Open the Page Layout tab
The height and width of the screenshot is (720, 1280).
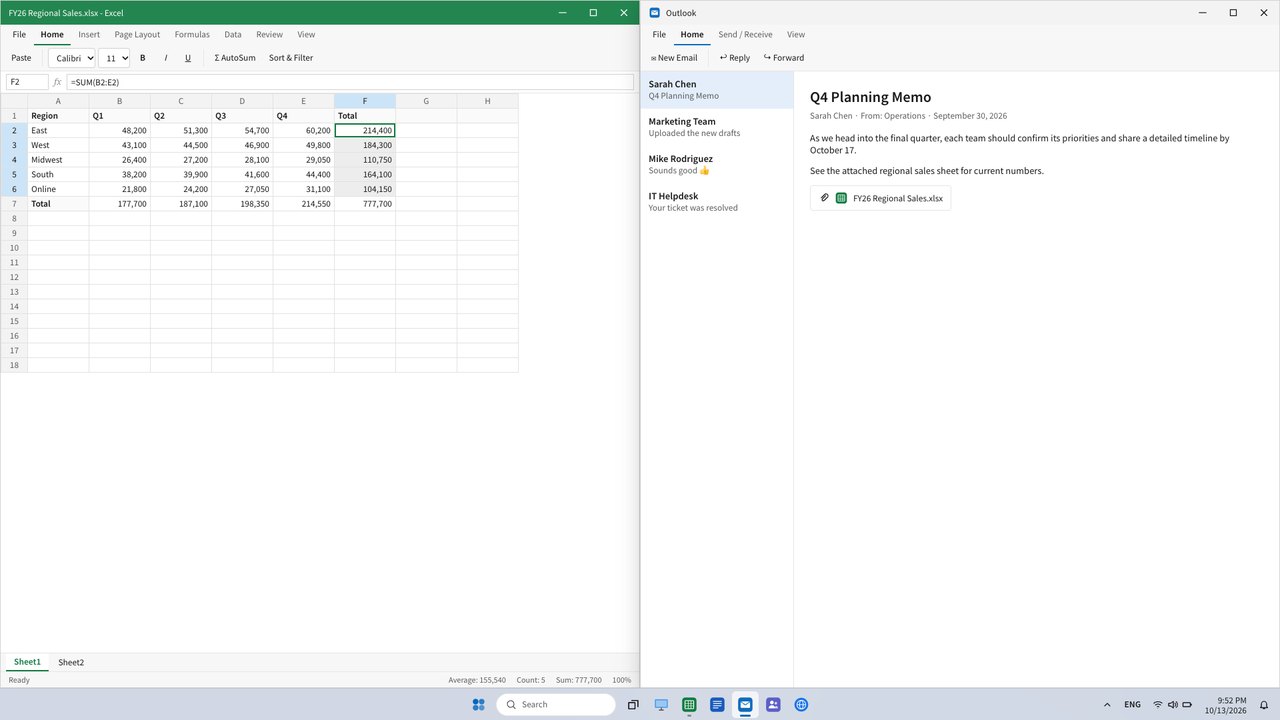click(137, 34)
